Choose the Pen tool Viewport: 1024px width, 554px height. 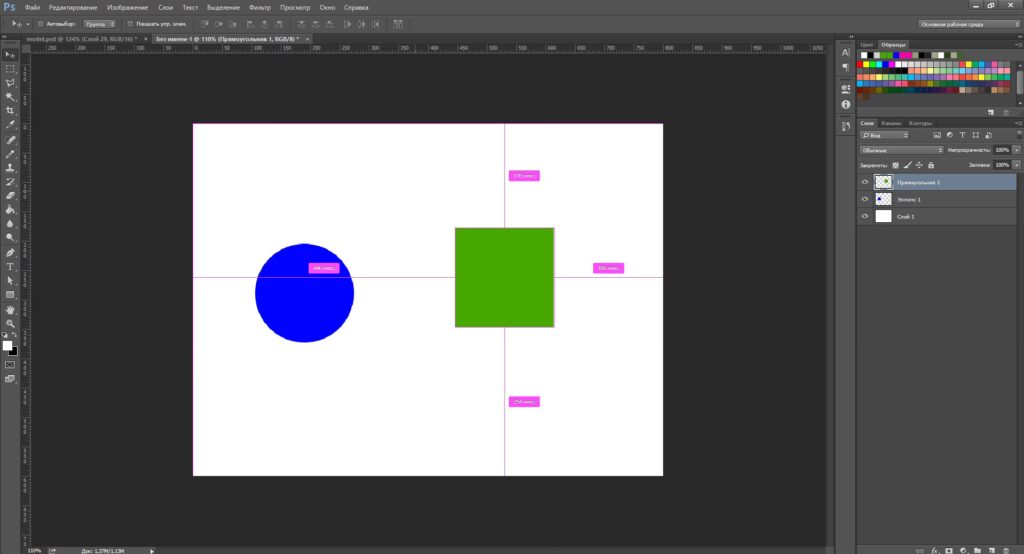(10, 253)
